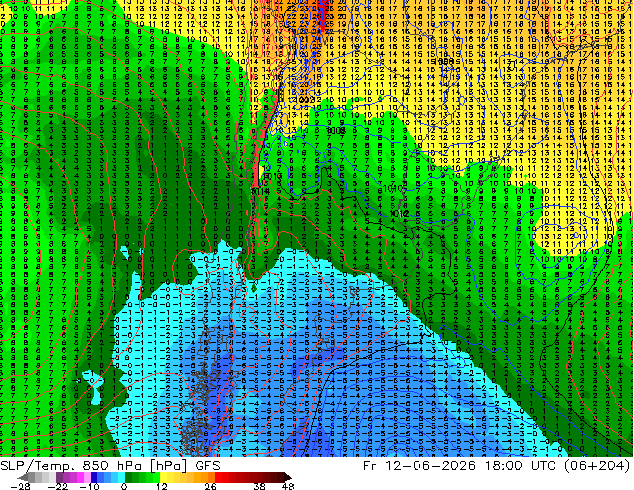Click the "12" legend label
The height and width of the screenshot is (490, 634).
(x=162, y=486)
